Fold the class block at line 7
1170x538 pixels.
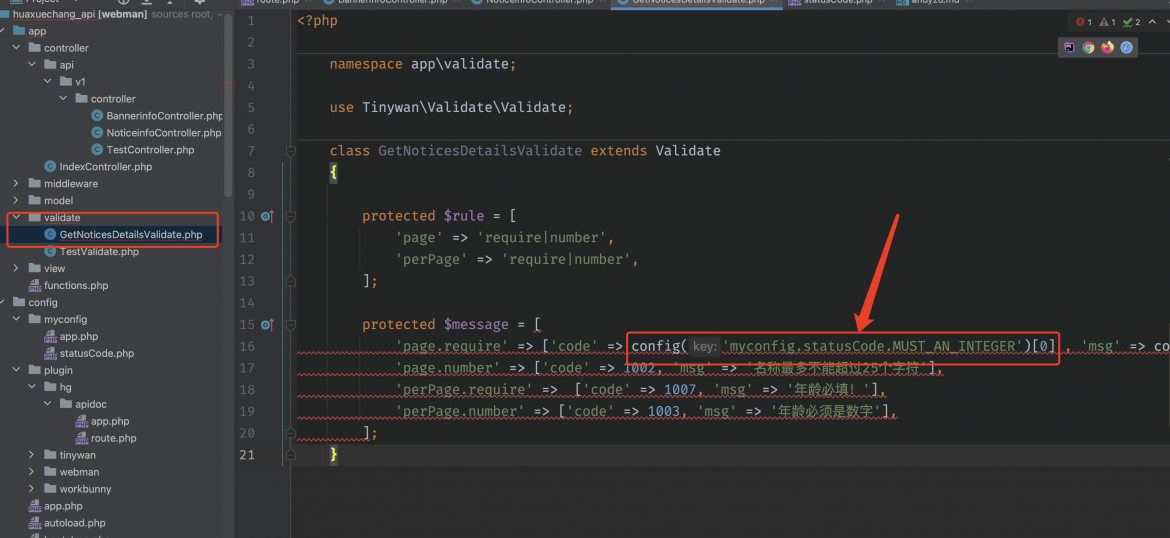click(x=291, y=151)
